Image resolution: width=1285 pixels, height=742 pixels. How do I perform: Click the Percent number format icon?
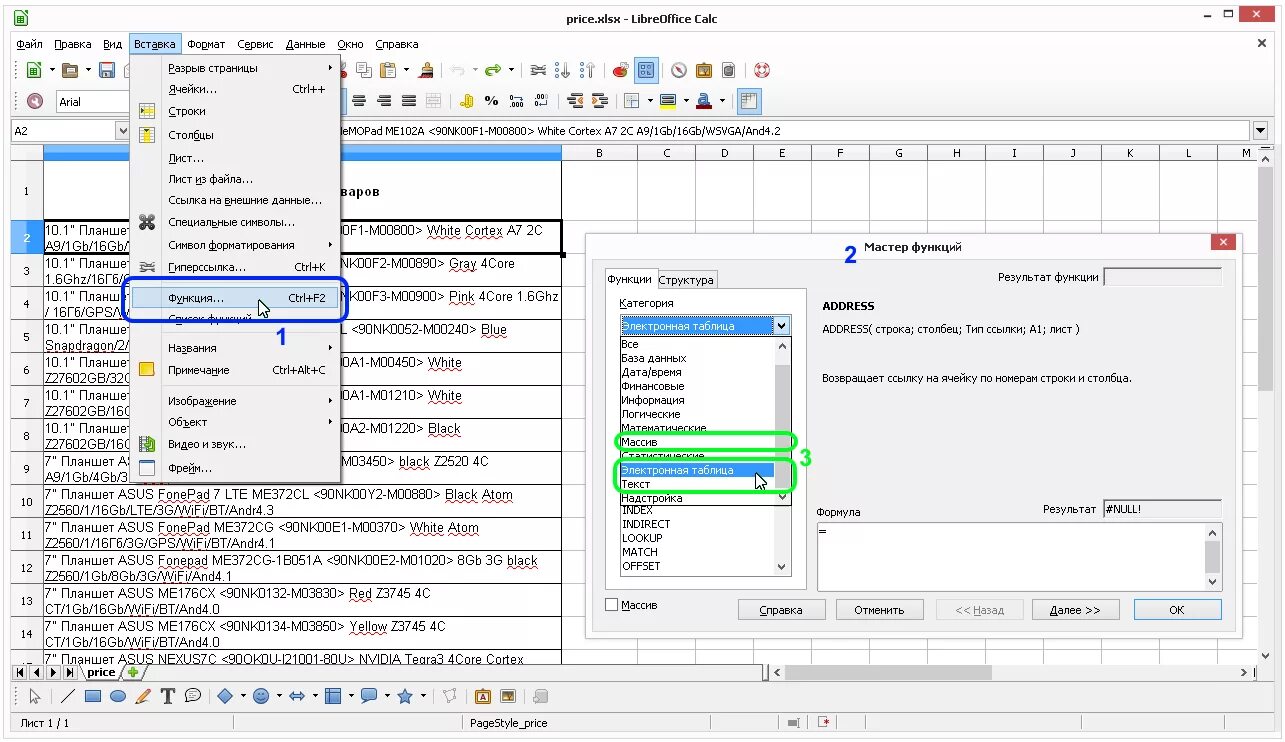[x=491, y=101]
